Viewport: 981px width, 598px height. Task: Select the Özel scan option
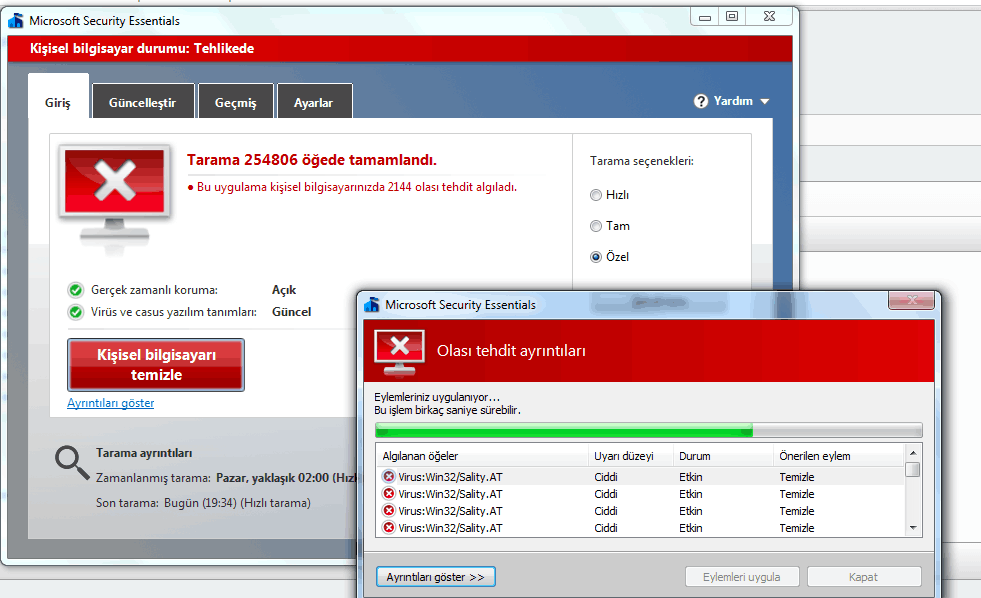tap(596, 257)
